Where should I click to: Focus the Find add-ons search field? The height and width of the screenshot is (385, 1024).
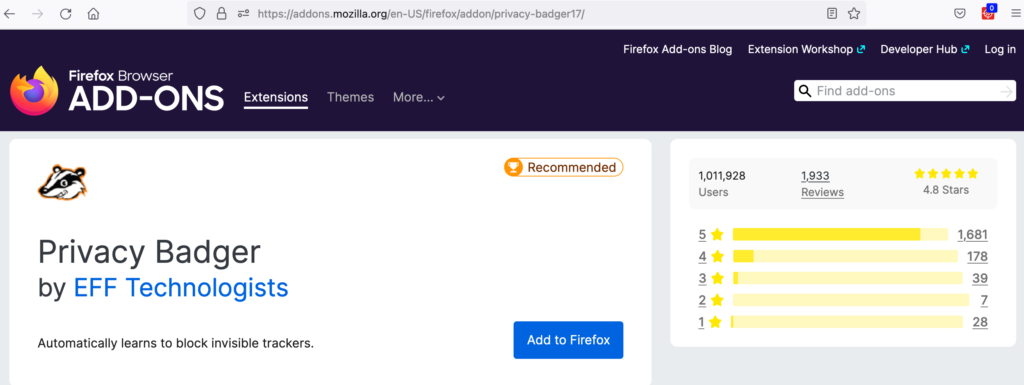pos(905,91)
